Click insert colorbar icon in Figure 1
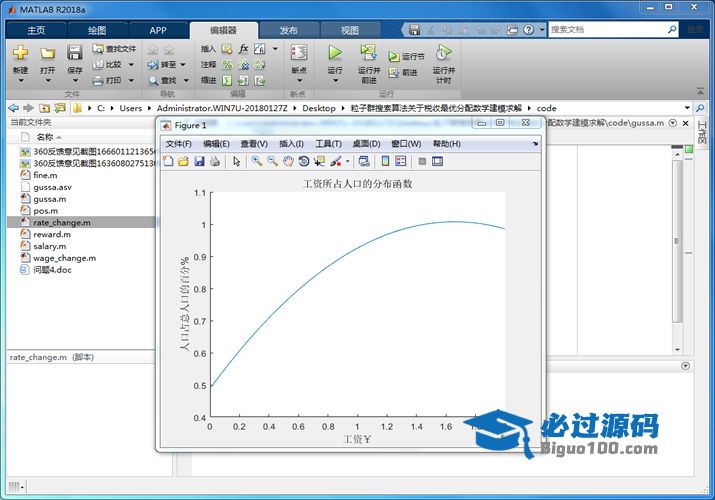 coord(385,161)
